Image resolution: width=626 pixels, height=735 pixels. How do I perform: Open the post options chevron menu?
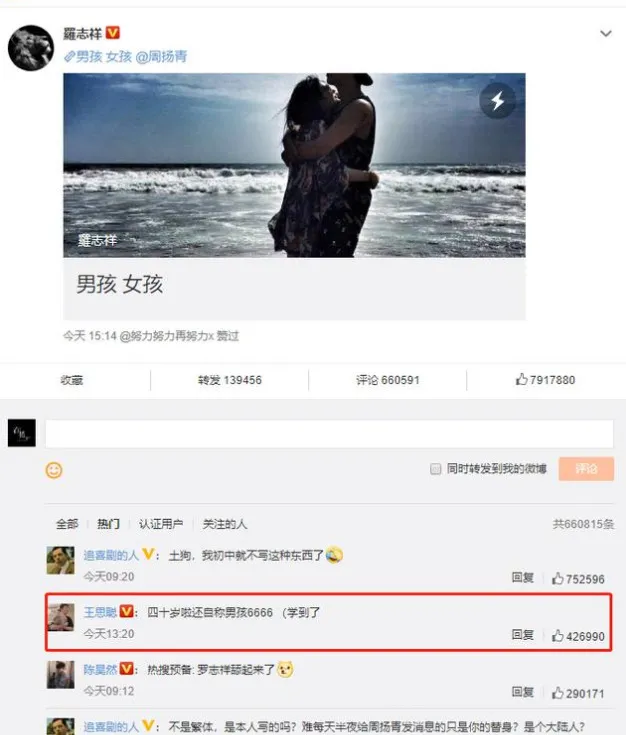[605, 34]
